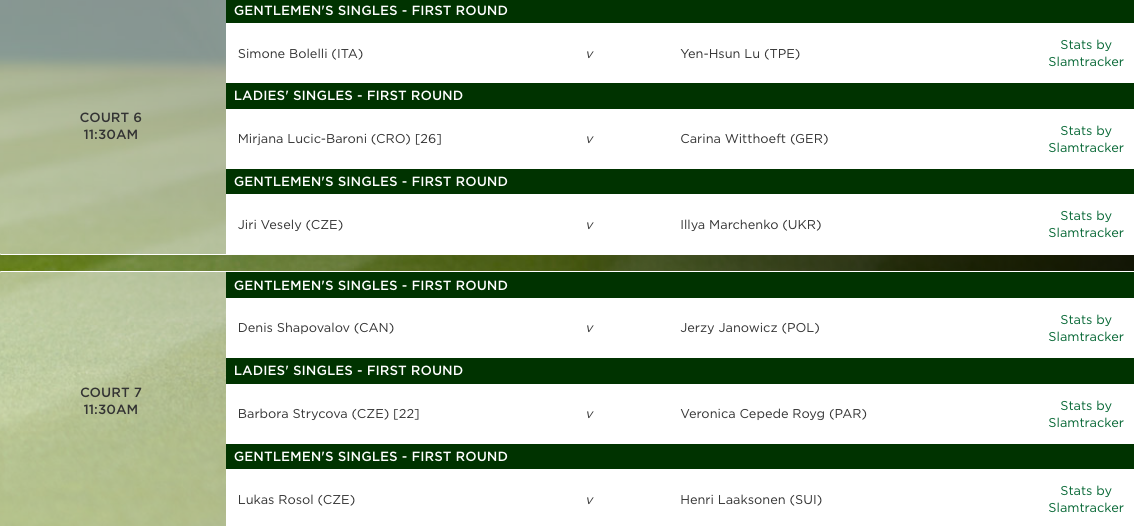
Task: Click player name Yen-Hsun Lu (TPE)
Action: click(x=740, y=54)
